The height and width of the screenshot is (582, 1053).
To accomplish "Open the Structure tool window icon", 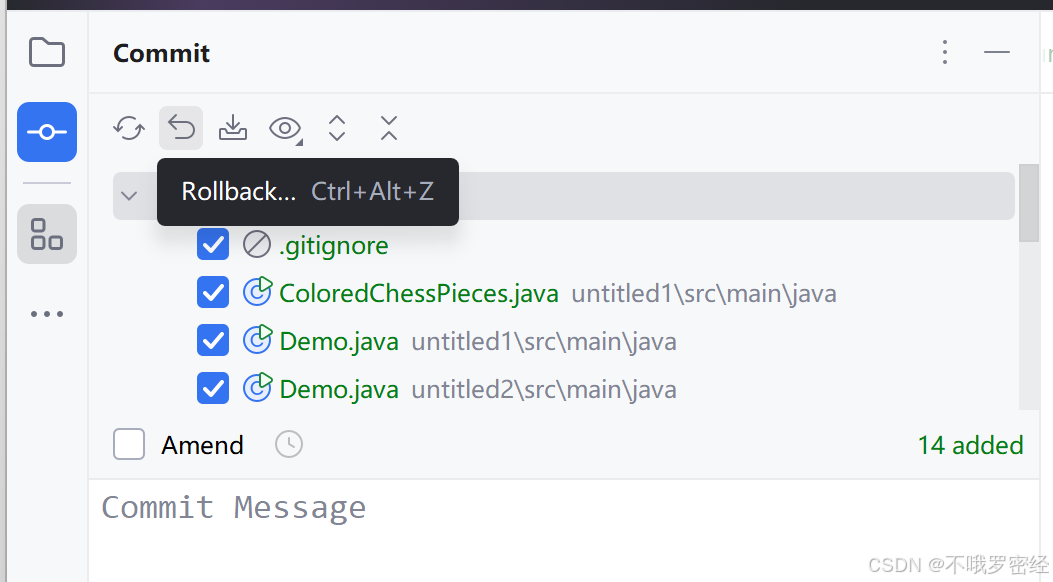I will pyautogui.click(x=47, y=234).
